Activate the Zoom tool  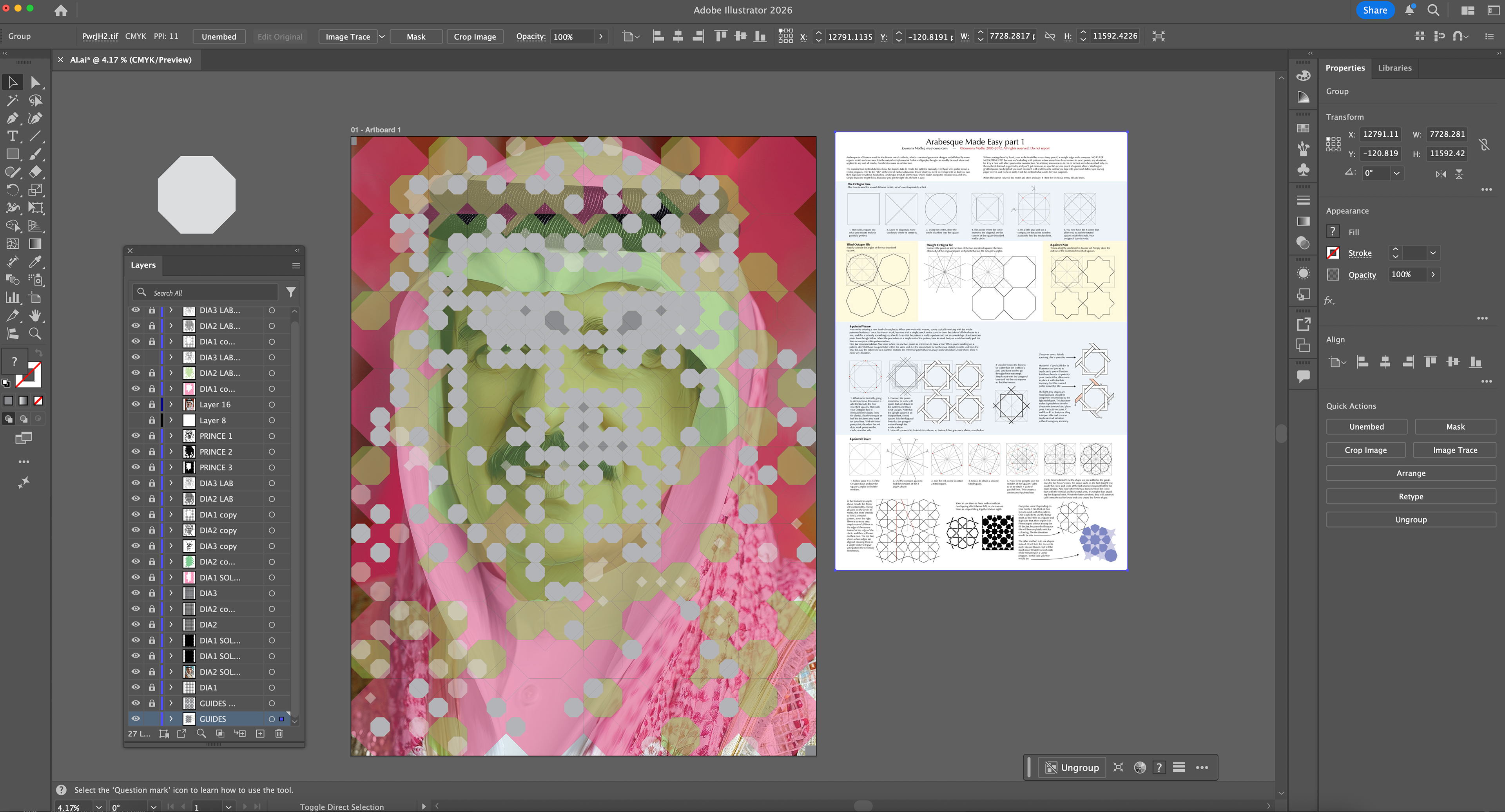point(35,334)
